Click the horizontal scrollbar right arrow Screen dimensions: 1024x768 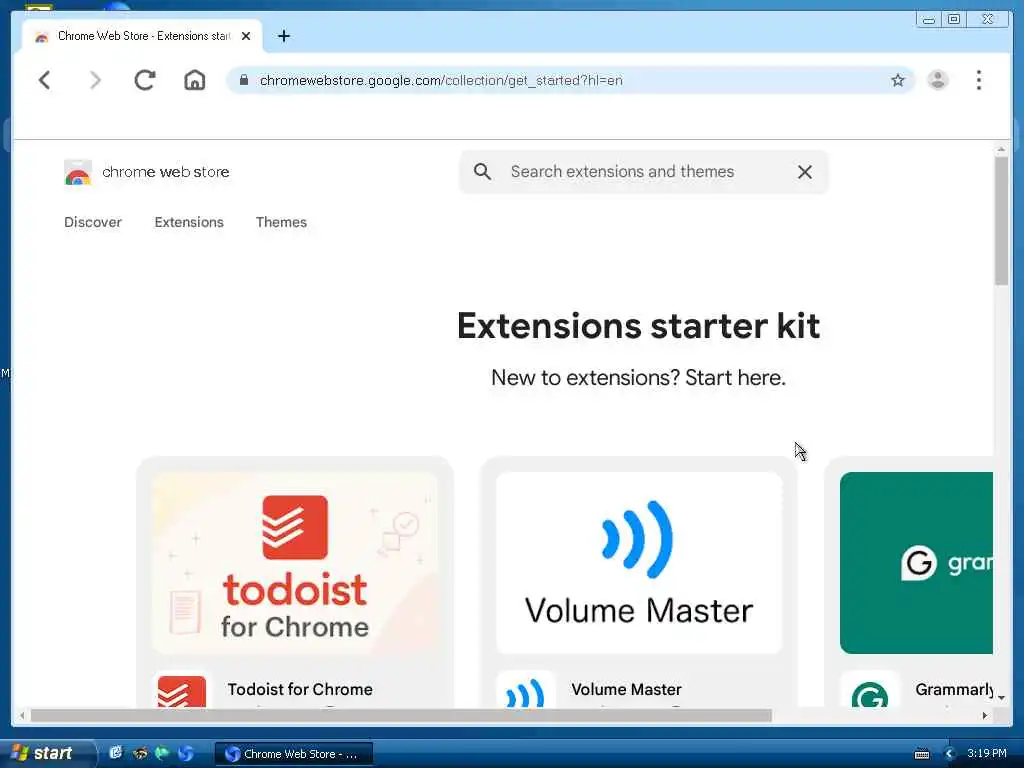[985, 716]
